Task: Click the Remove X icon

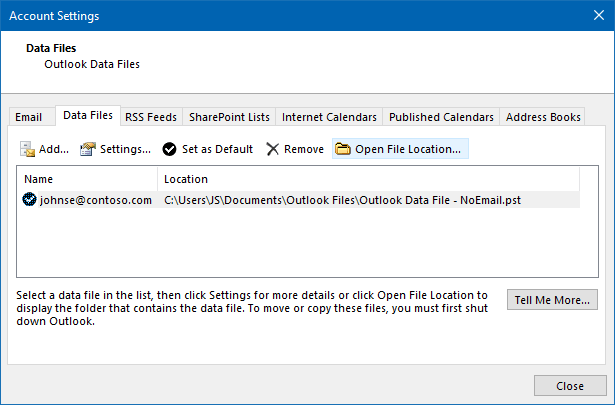Action: [x=273, y=149]
